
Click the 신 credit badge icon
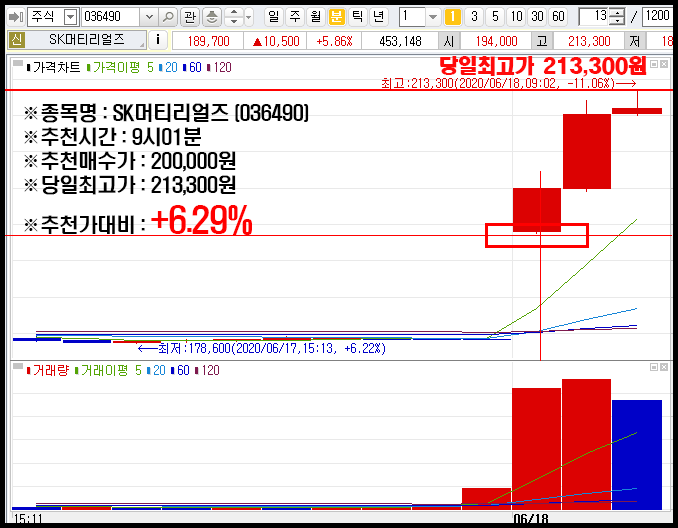[x=16, y=40]
